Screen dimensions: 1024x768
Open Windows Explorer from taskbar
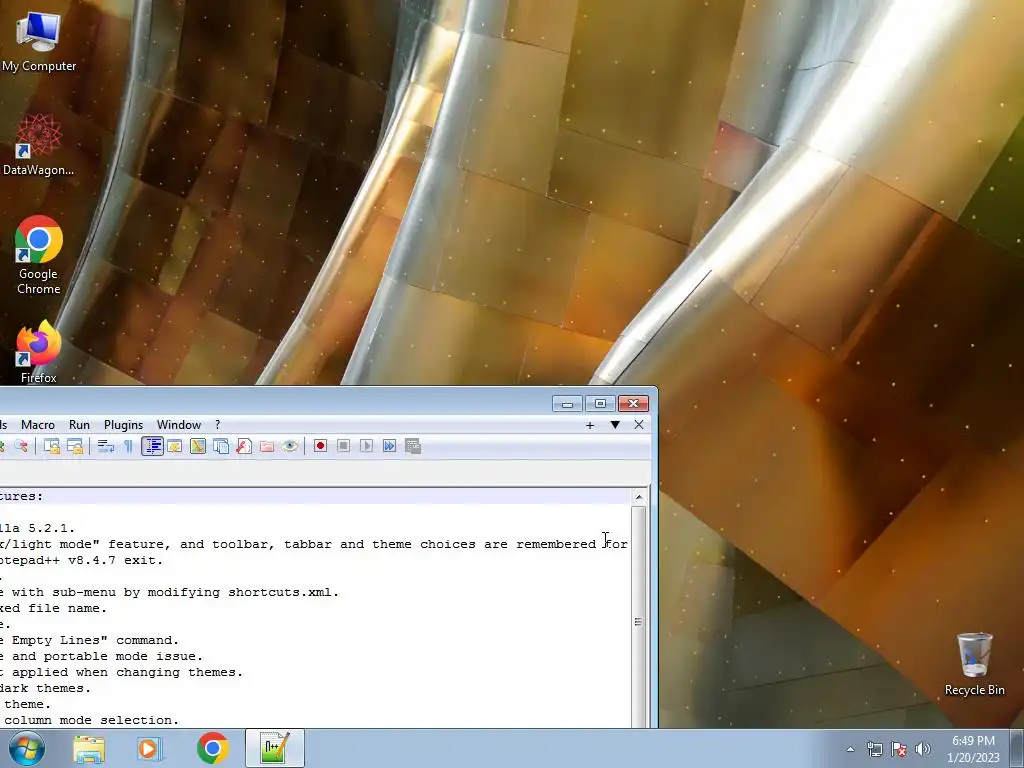[89, 748]
